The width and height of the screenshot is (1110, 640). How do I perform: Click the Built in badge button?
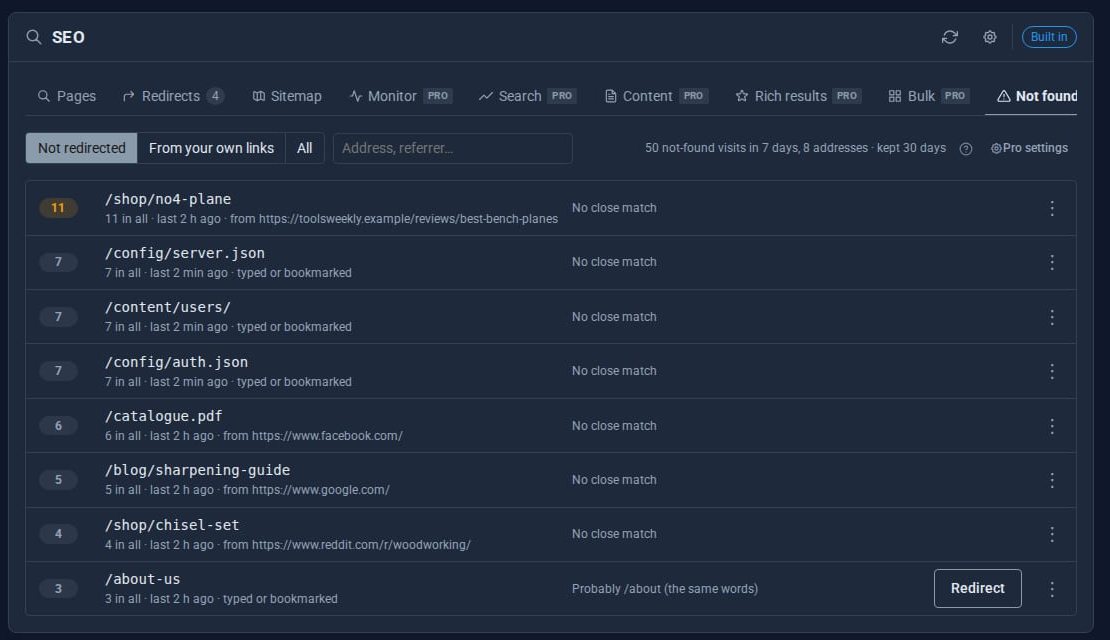point(1048,37)
